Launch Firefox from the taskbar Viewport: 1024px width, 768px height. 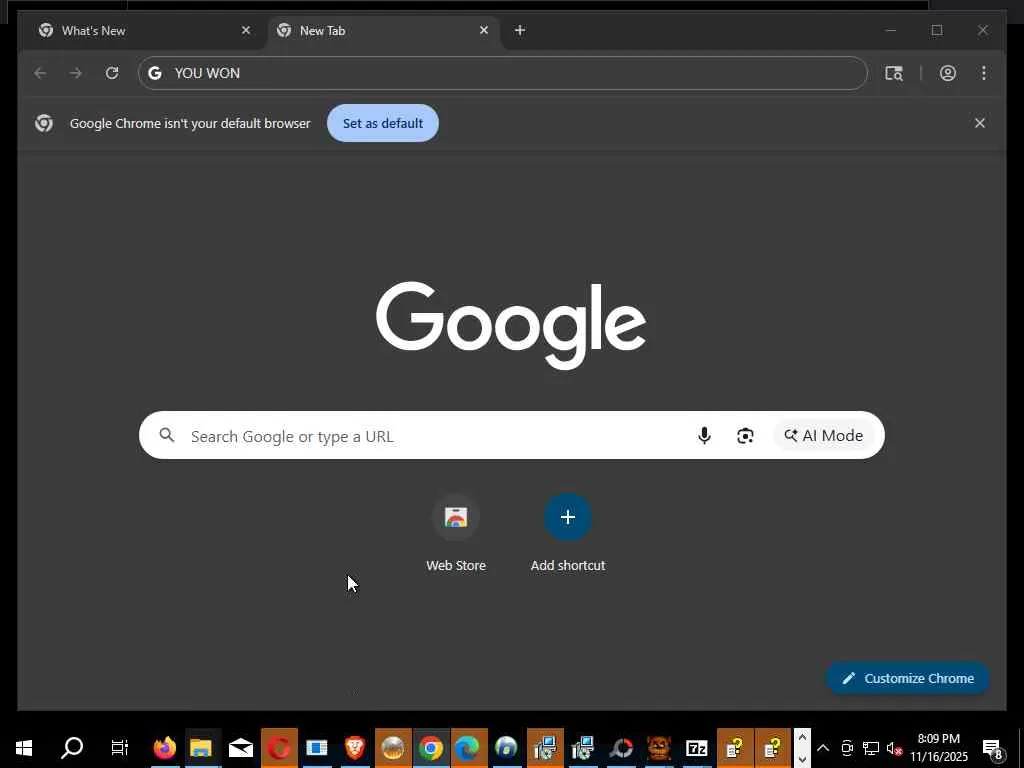point(165,748)
